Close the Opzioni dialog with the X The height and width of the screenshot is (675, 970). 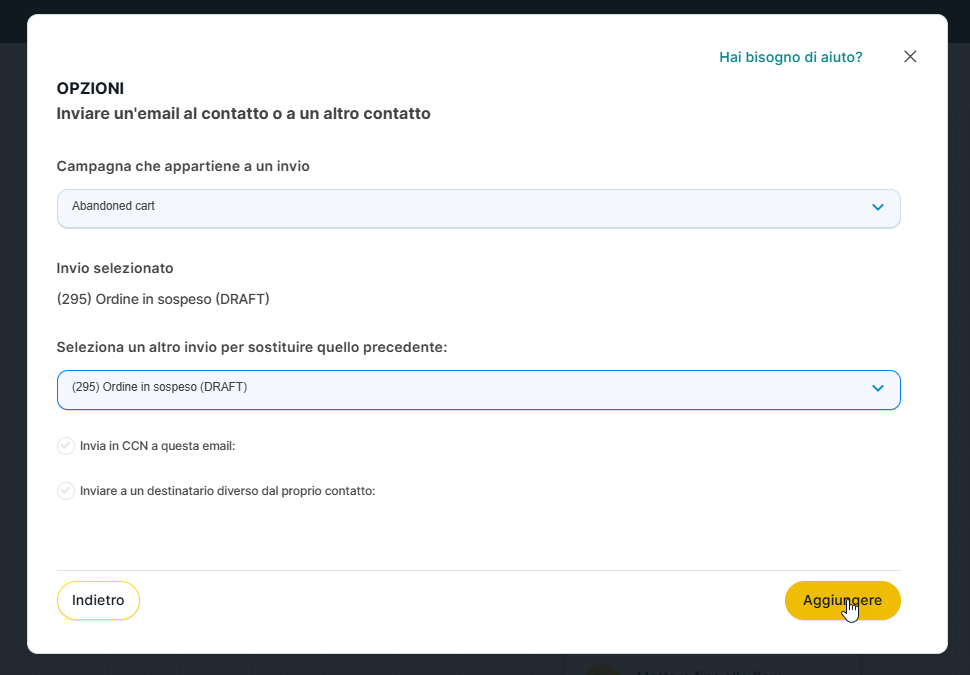click(x=910, y=57)
